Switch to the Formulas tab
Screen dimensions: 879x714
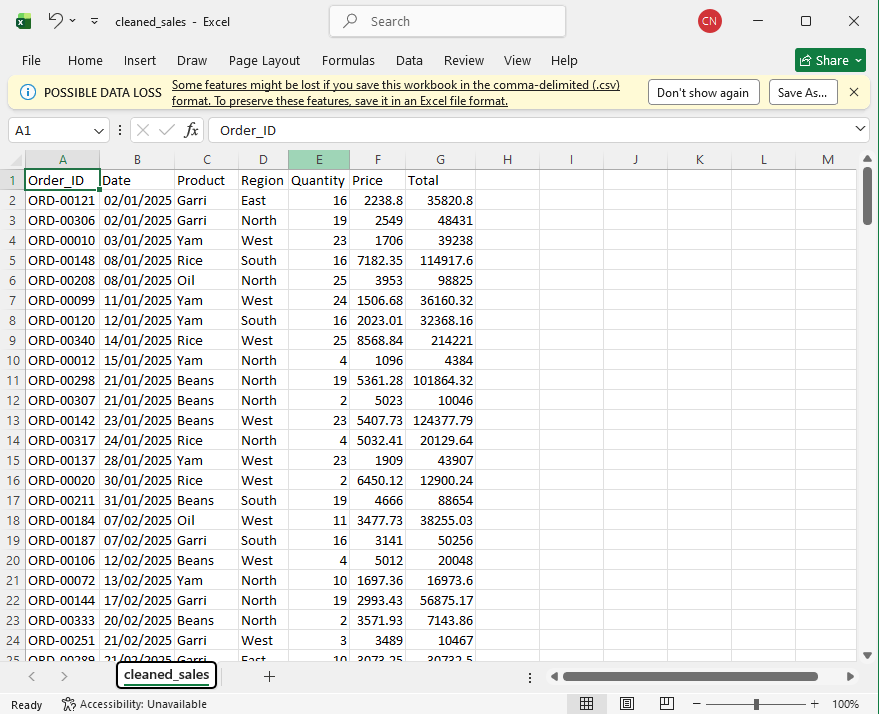click(x=348, y=61)
